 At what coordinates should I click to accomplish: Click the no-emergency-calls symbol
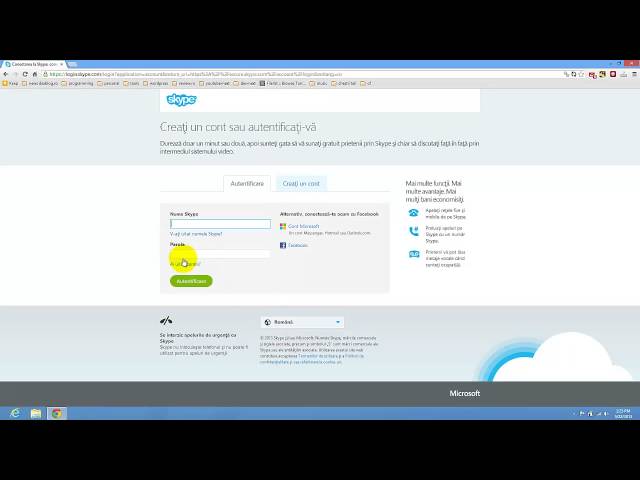click(x=166, y=321)
